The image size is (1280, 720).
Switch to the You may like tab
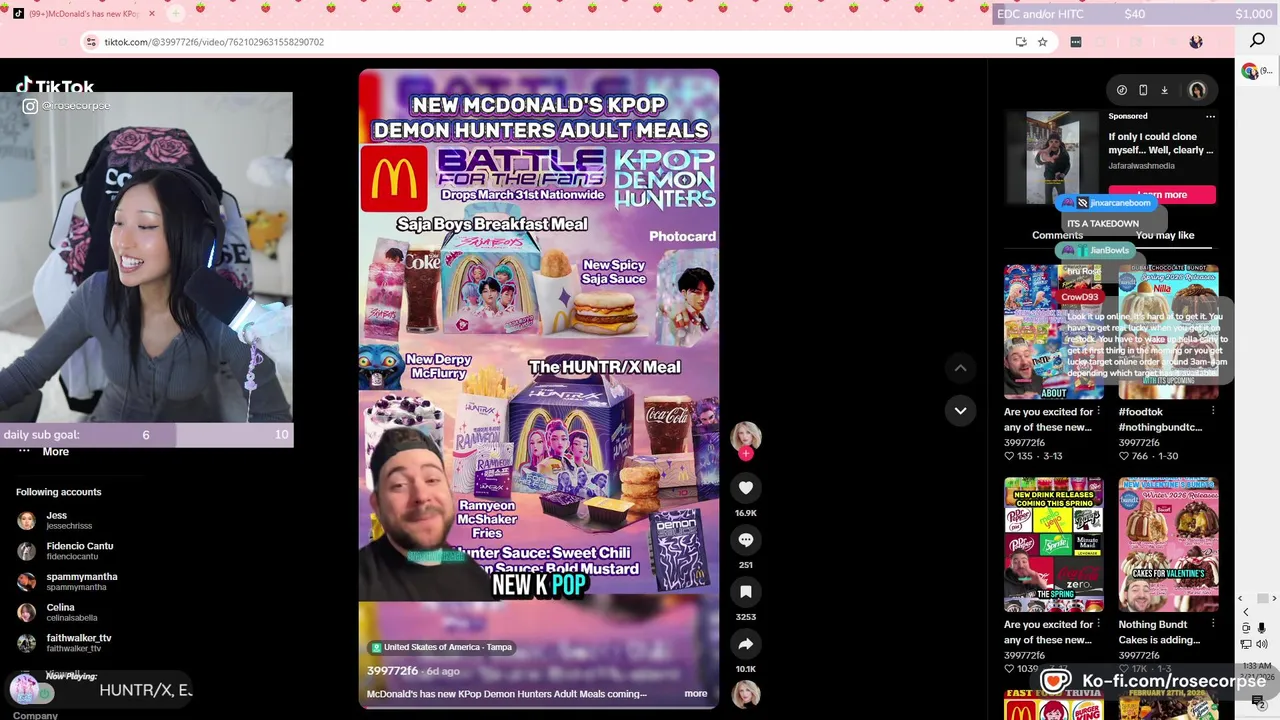point(1164,235)
